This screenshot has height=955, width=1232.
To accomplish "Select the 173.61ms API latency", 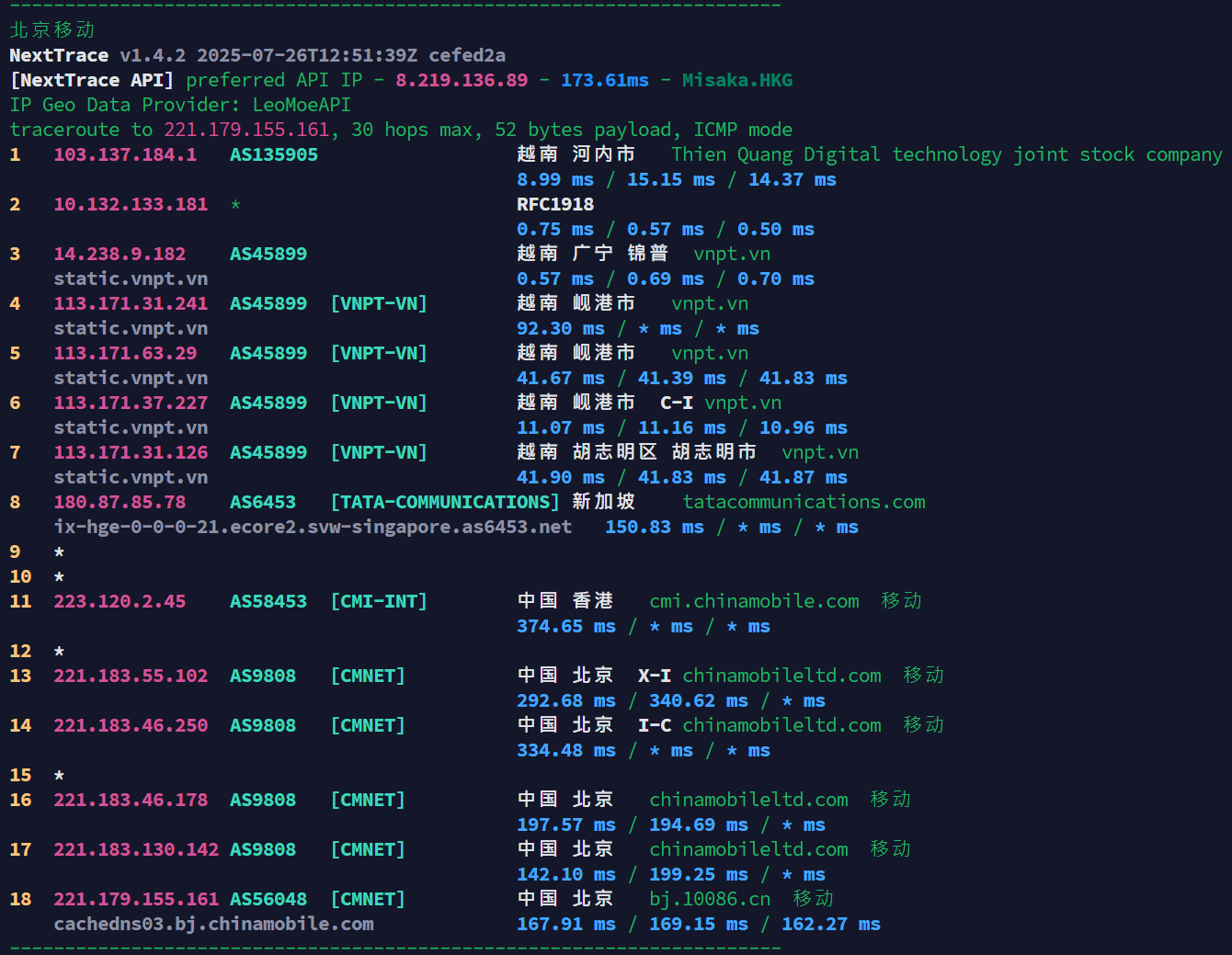I will [605, 80].
